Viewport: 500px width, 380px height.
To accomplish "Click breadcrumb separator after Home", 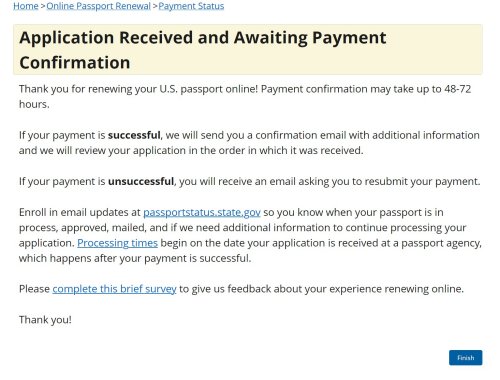I will [x=43, y=6].
